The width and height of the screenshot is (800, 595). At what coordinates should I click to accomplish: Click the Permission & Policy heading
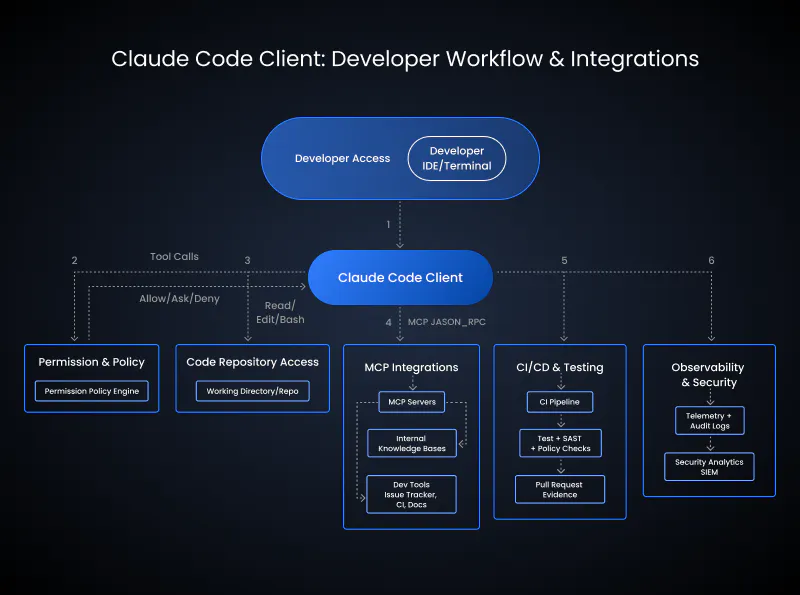tap(92, 362)
